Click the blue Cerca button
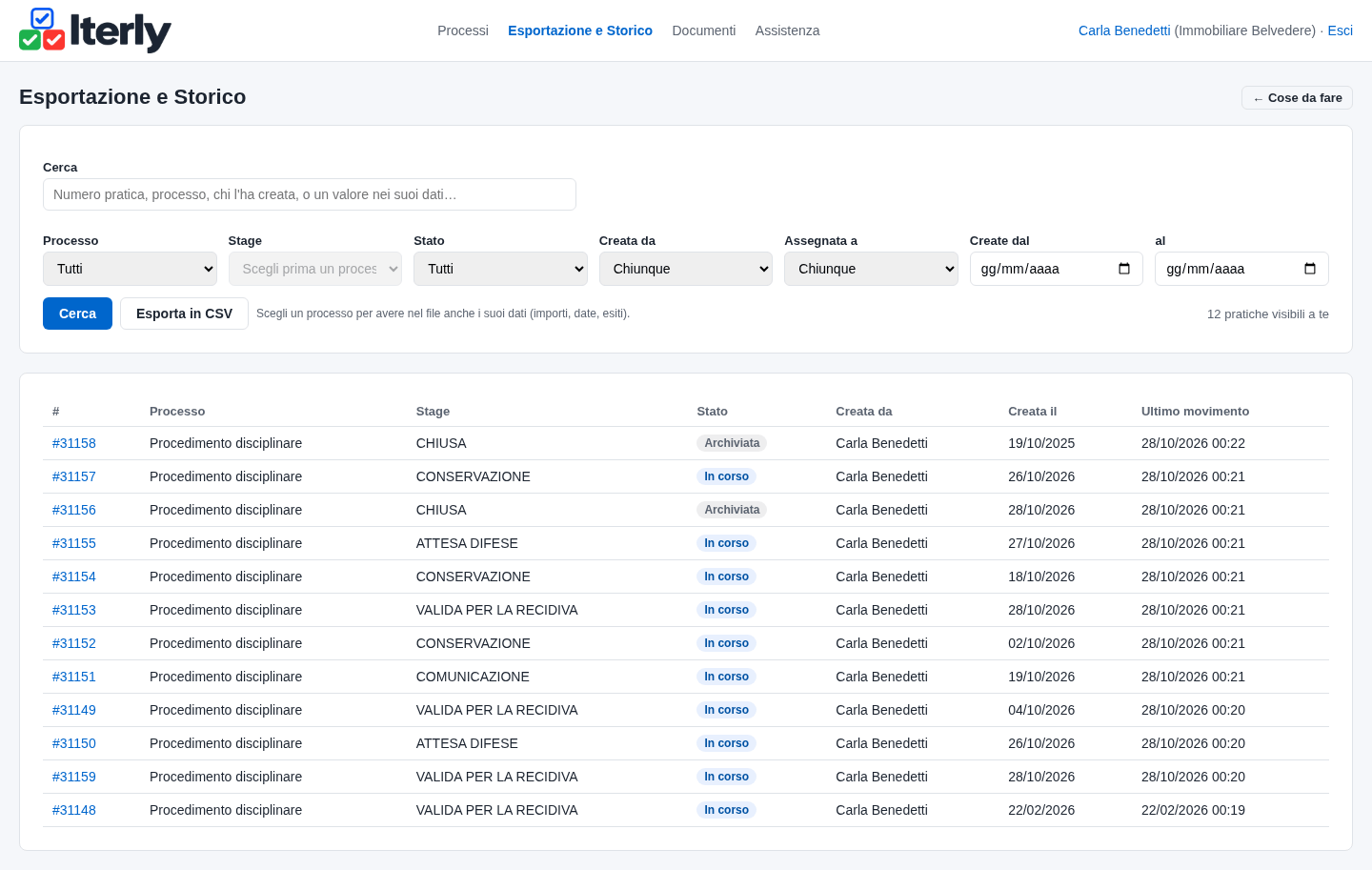Viewport: 1372px width, 870px height. (x=77, y=314)
